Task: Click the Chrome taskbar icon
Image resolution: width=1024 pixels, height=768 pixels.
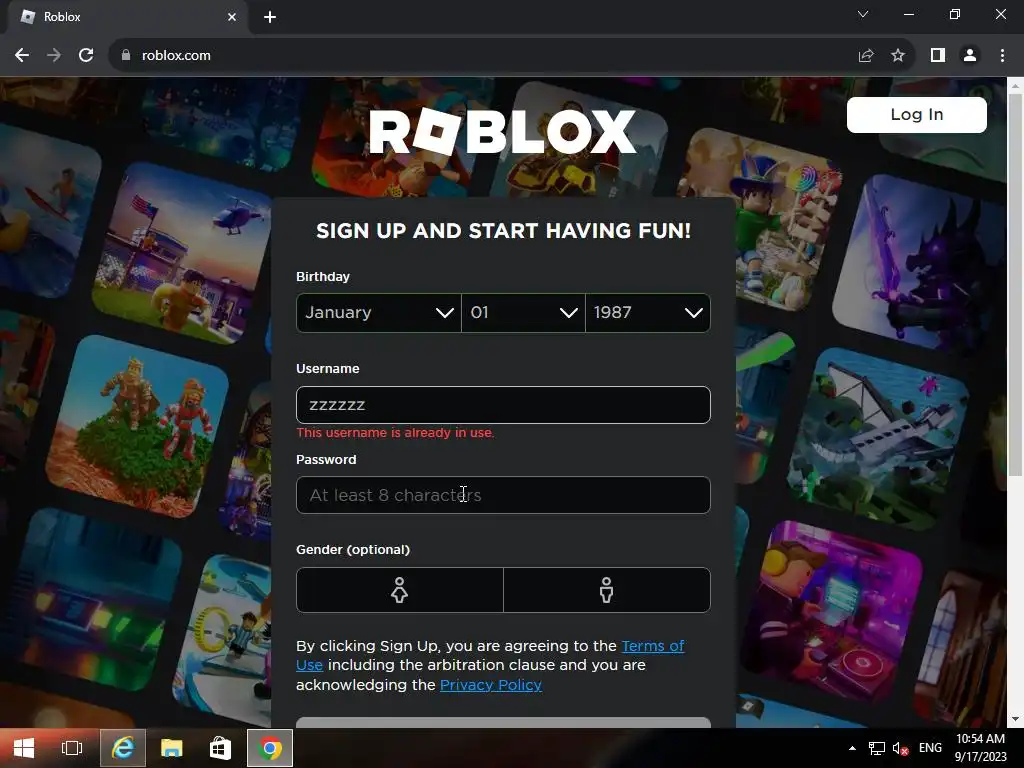Action: [270, 748]
